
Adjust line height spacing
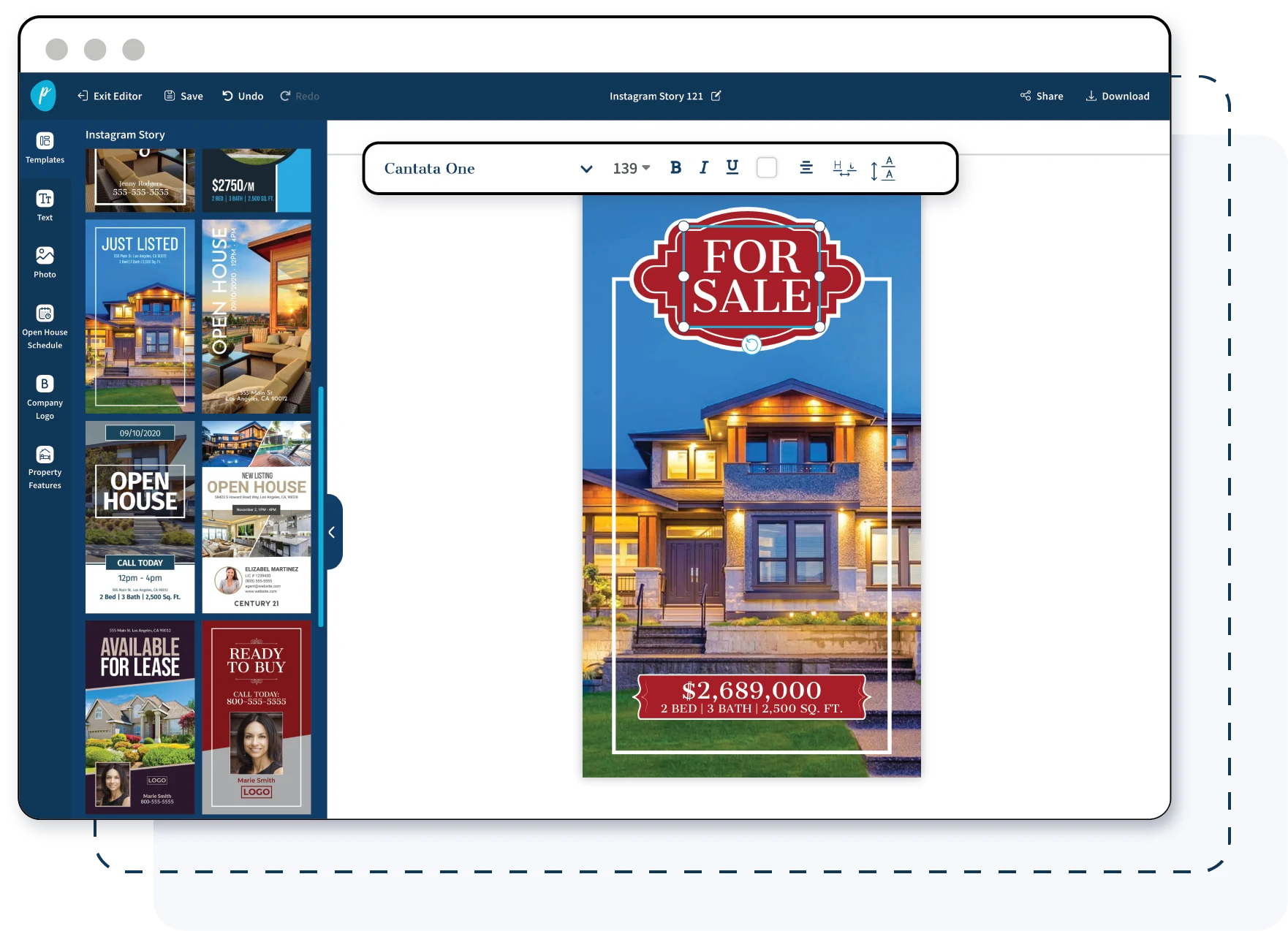pyautogui.click(x=883, y=168)
